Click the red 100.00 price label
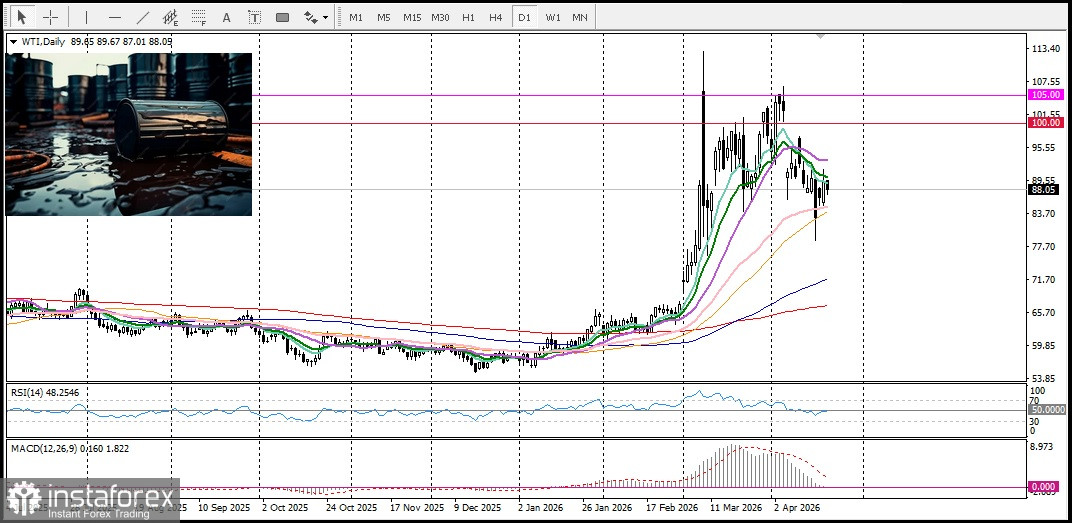1072x523 pixels. tap(1045, 123)
